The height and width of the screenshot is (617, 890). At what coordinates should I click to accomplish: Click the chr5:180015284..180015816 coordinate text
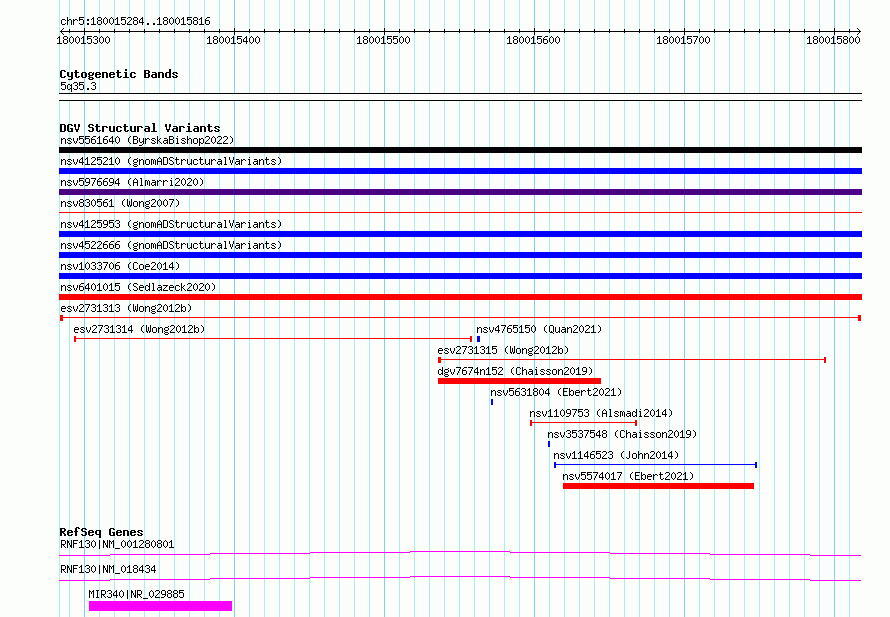tap(135, 21)
